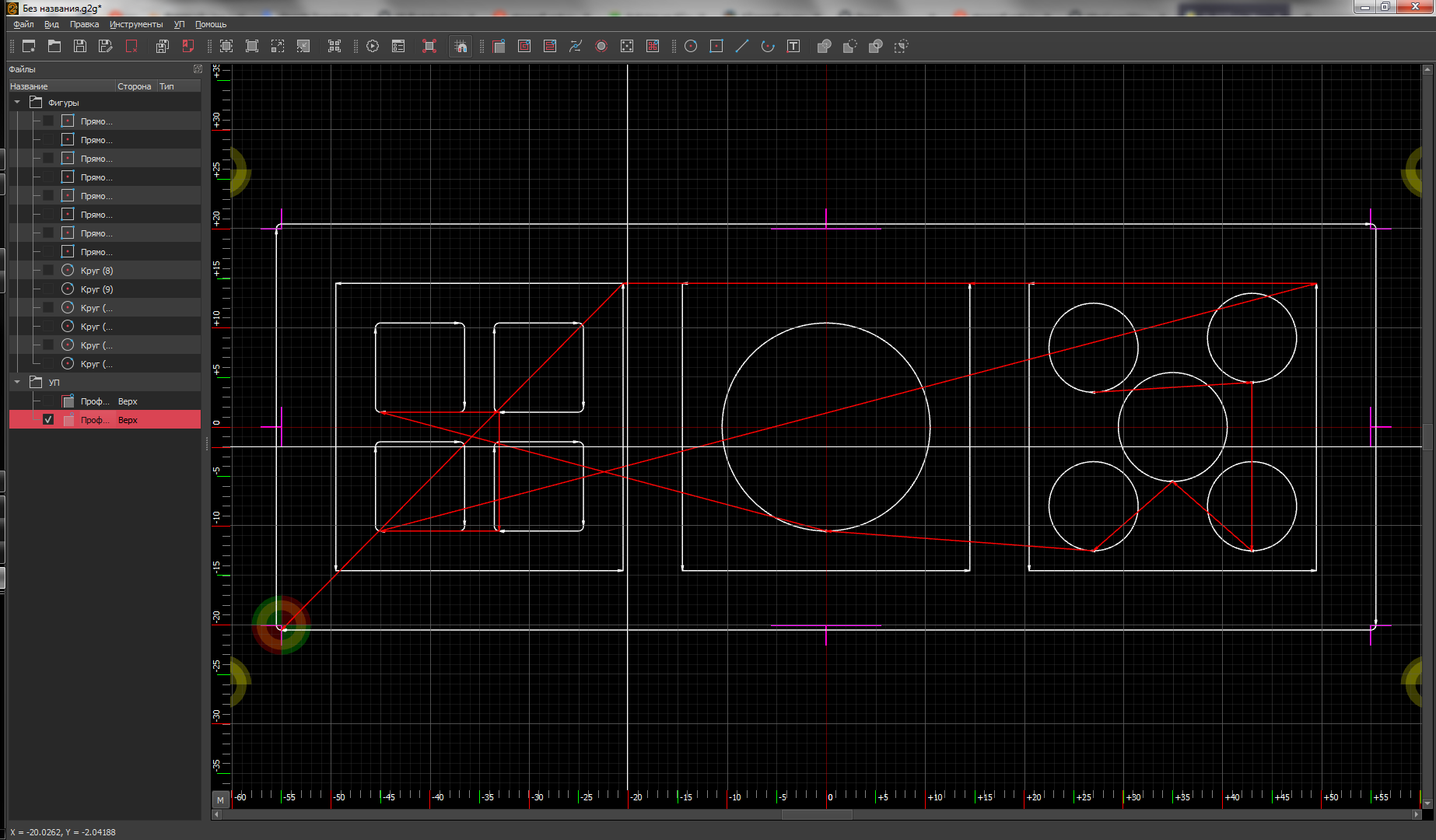Image resolution: width=1436 pixels, height=840 pixels.
Task: Open the Помощь menu
Action: click(210, 24)
